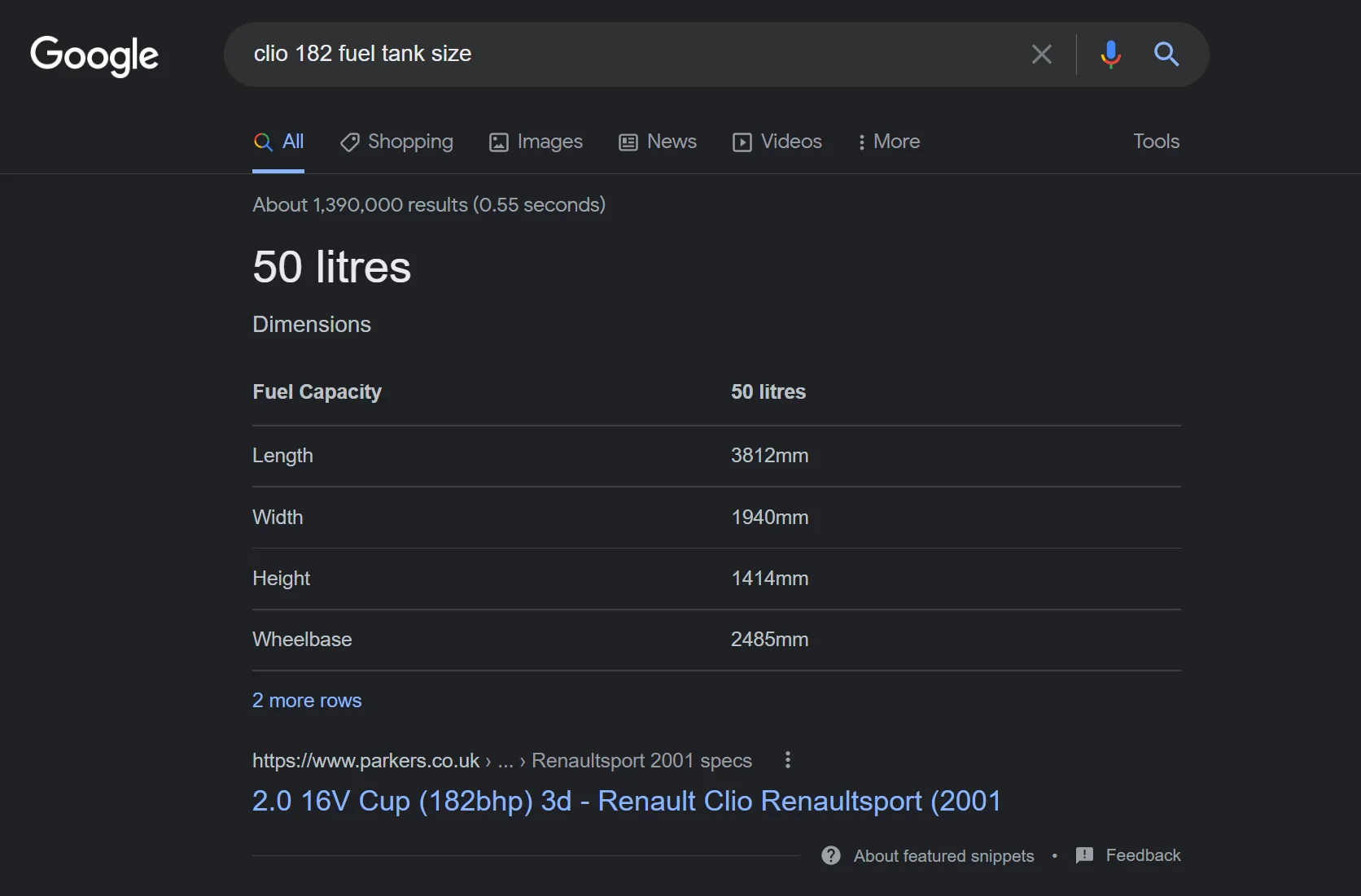Open the 2.0 16V Cup Renault Clio link
Viewport: 1361px width, 896px height.
627,801
